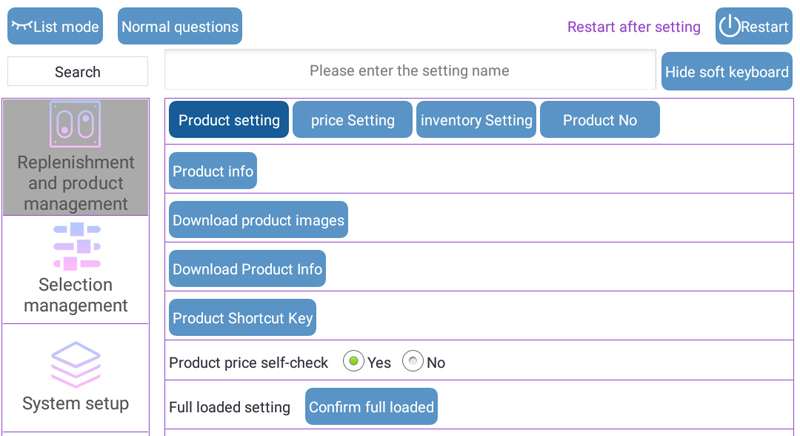
Task: Select the Product setting tab
Action: 229,120
